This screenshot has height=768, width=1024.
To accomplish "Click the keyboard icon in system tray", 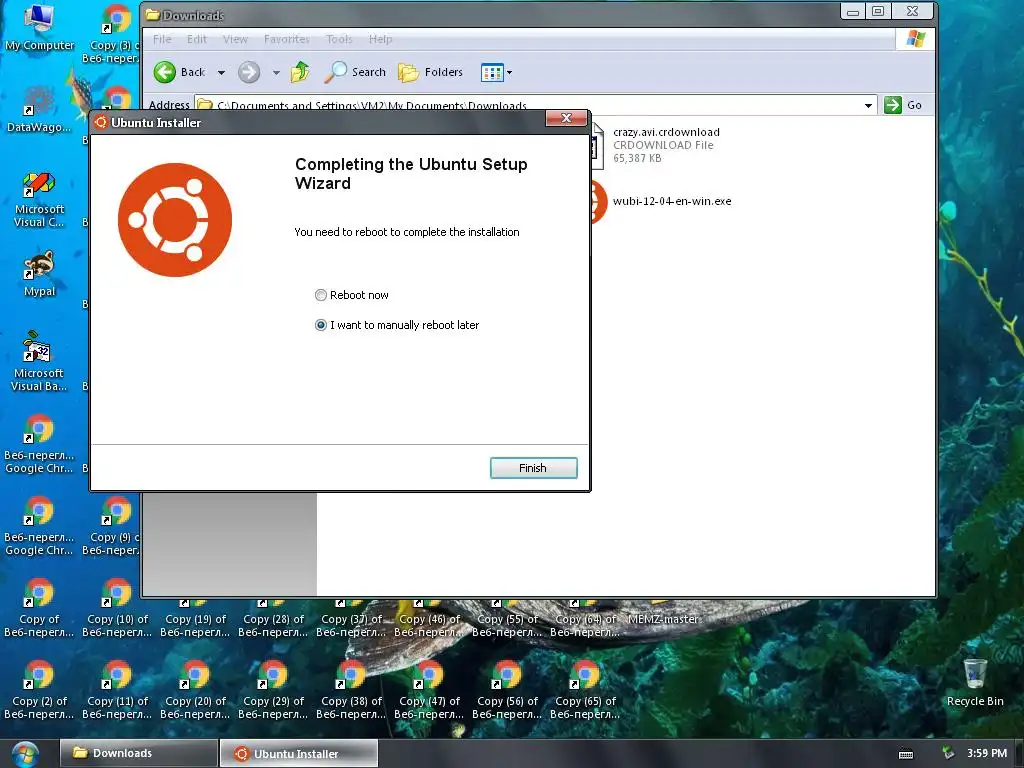I will [906, 754].
